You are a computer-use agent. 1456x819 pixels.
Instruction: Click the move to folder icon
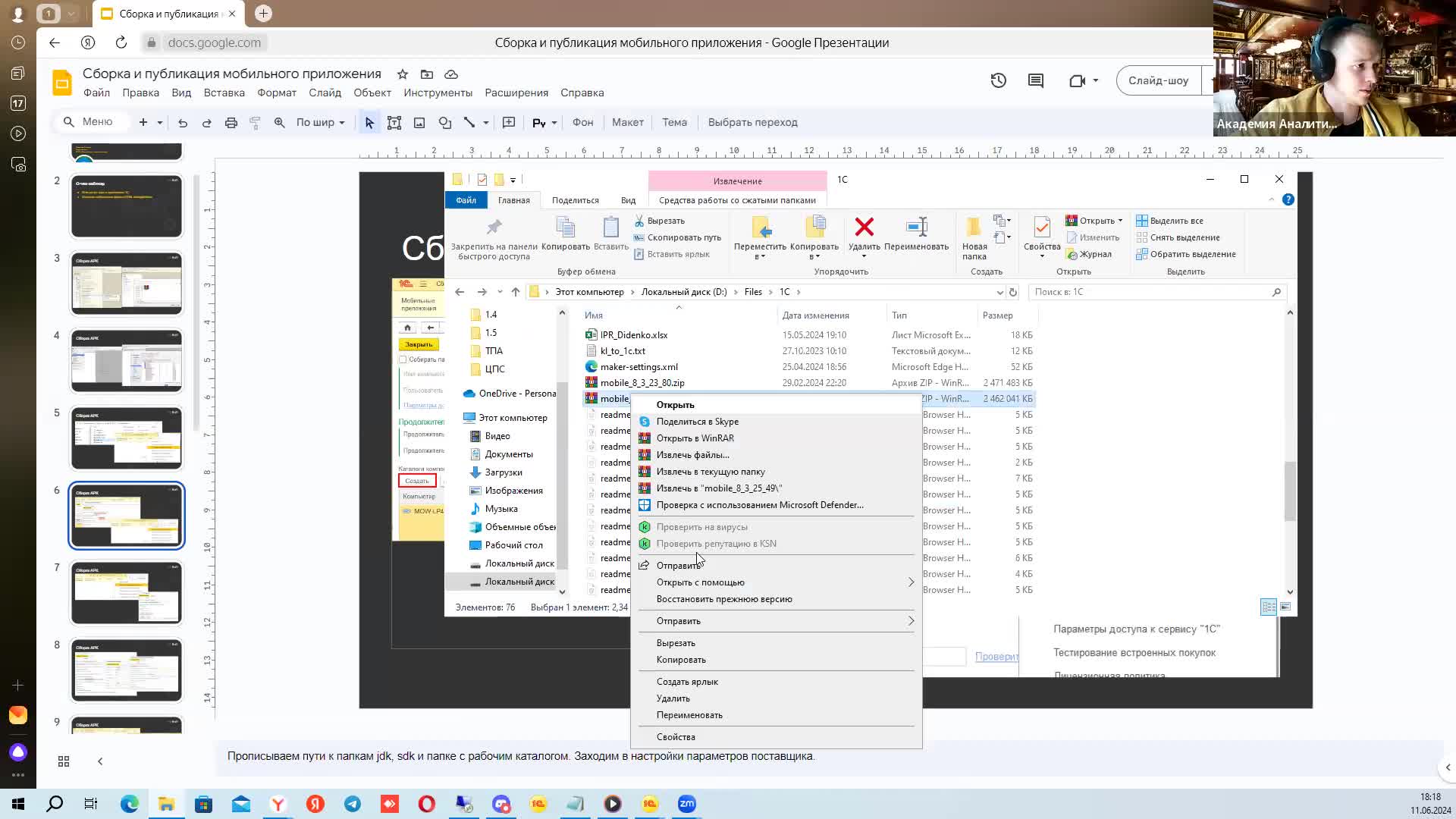[427, 74]
